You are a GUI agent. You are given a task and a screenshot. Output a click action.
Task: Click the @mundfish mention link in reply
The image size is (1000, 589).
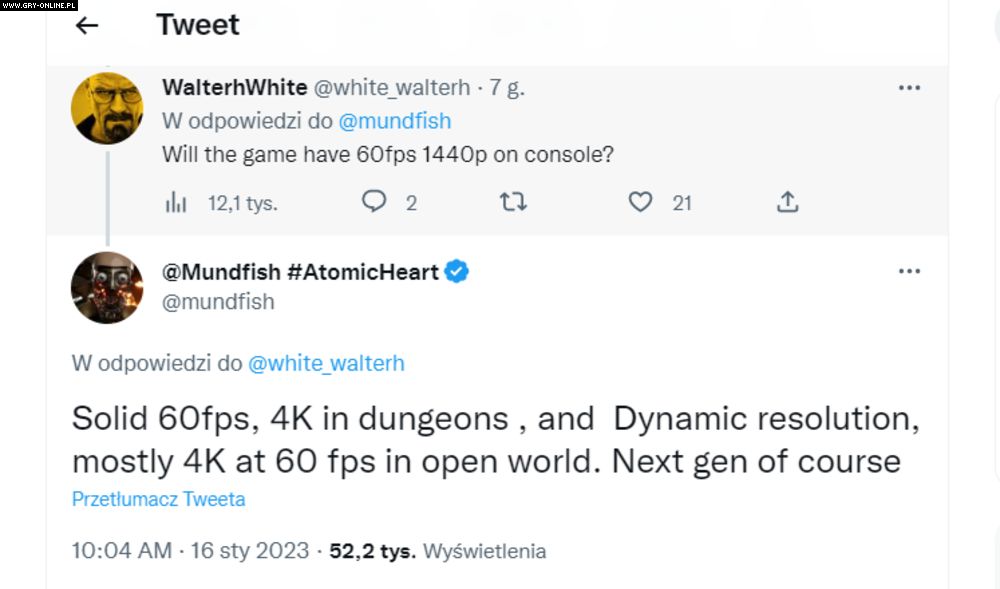click(394, 121)
